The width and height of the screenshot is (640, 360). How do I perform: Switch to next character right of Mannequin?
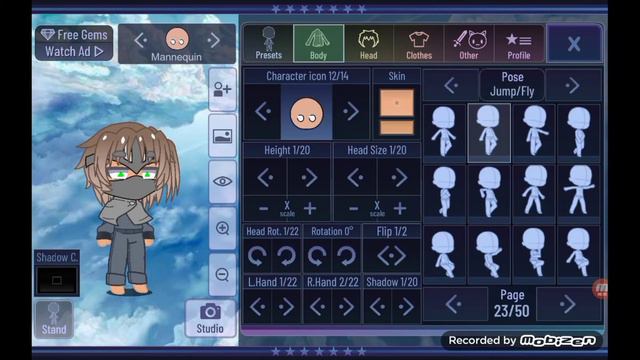click(x=213, y=40)
